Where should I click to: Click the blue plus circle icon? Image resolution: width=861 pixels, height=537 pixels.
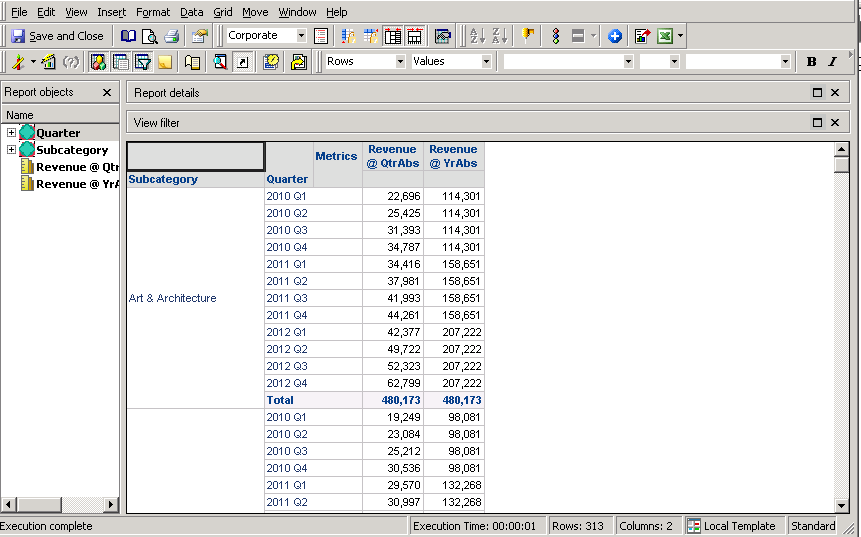click(x=615, y=36)
